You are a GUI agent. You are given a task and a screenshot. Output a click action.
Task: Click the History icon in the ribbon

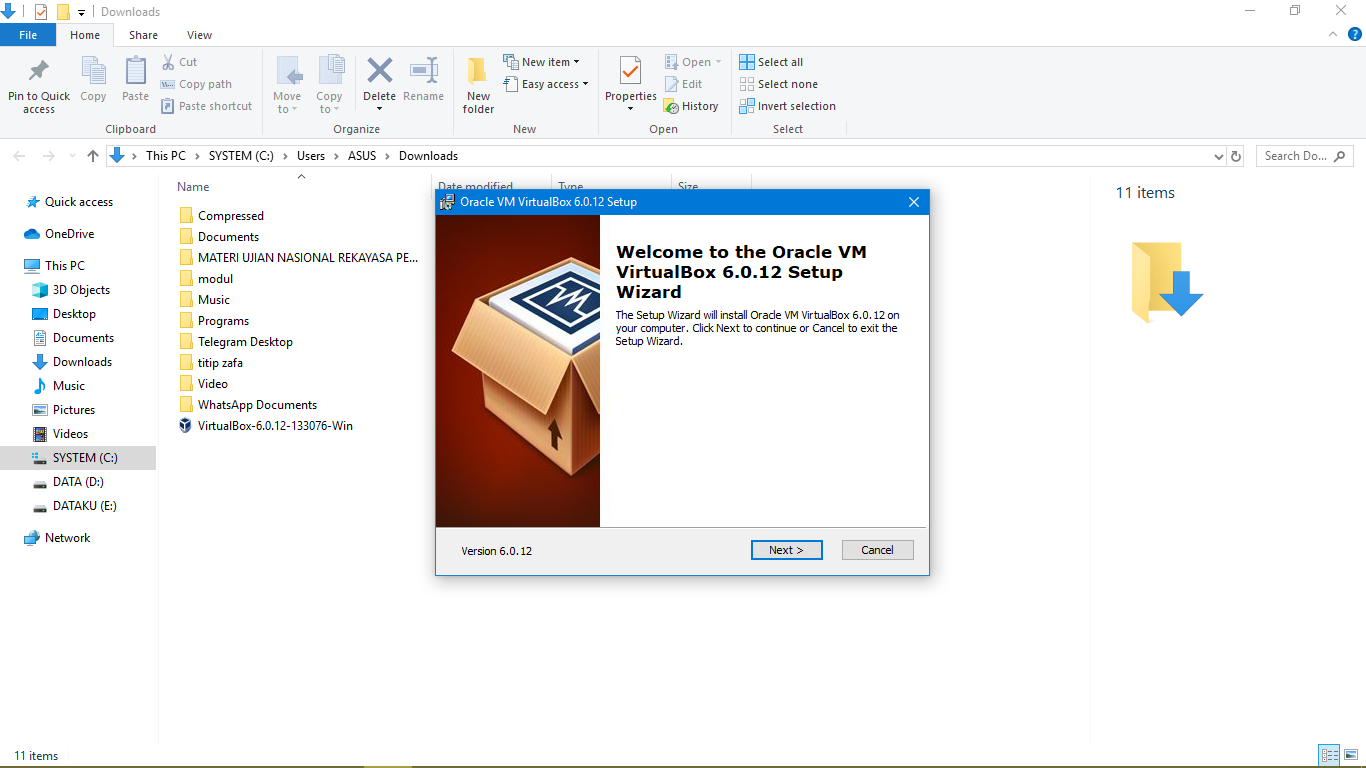[693, 106]
